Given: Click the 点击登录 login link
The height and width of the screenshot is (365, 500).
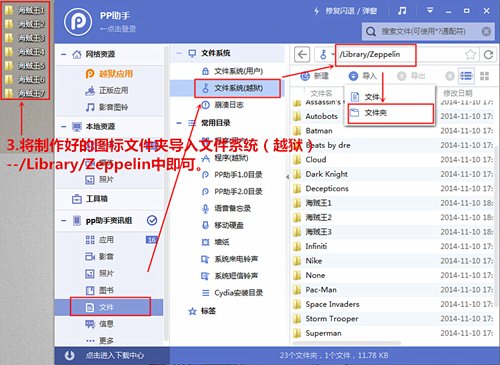Looking at the screenshot, I should pyautogui.click(x=118, y=29).
